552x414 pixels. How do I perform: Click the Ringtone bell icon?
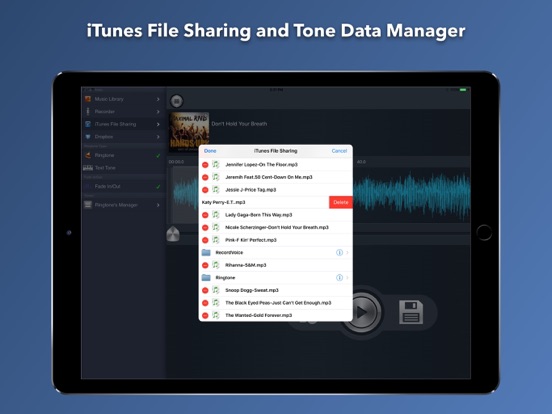(x=88, y=155)
